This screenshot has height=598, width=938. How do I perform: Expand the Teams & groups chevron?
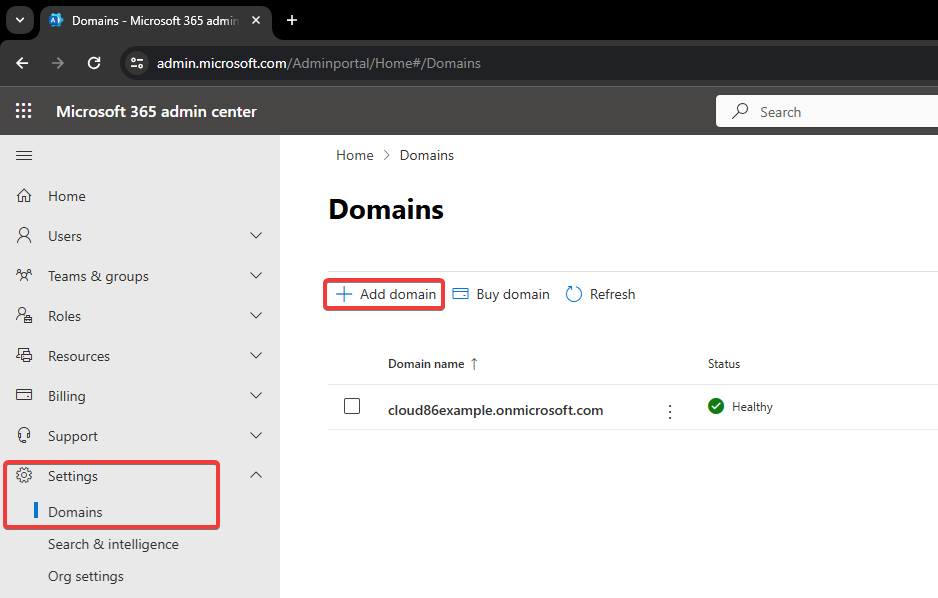coord(256,275)
